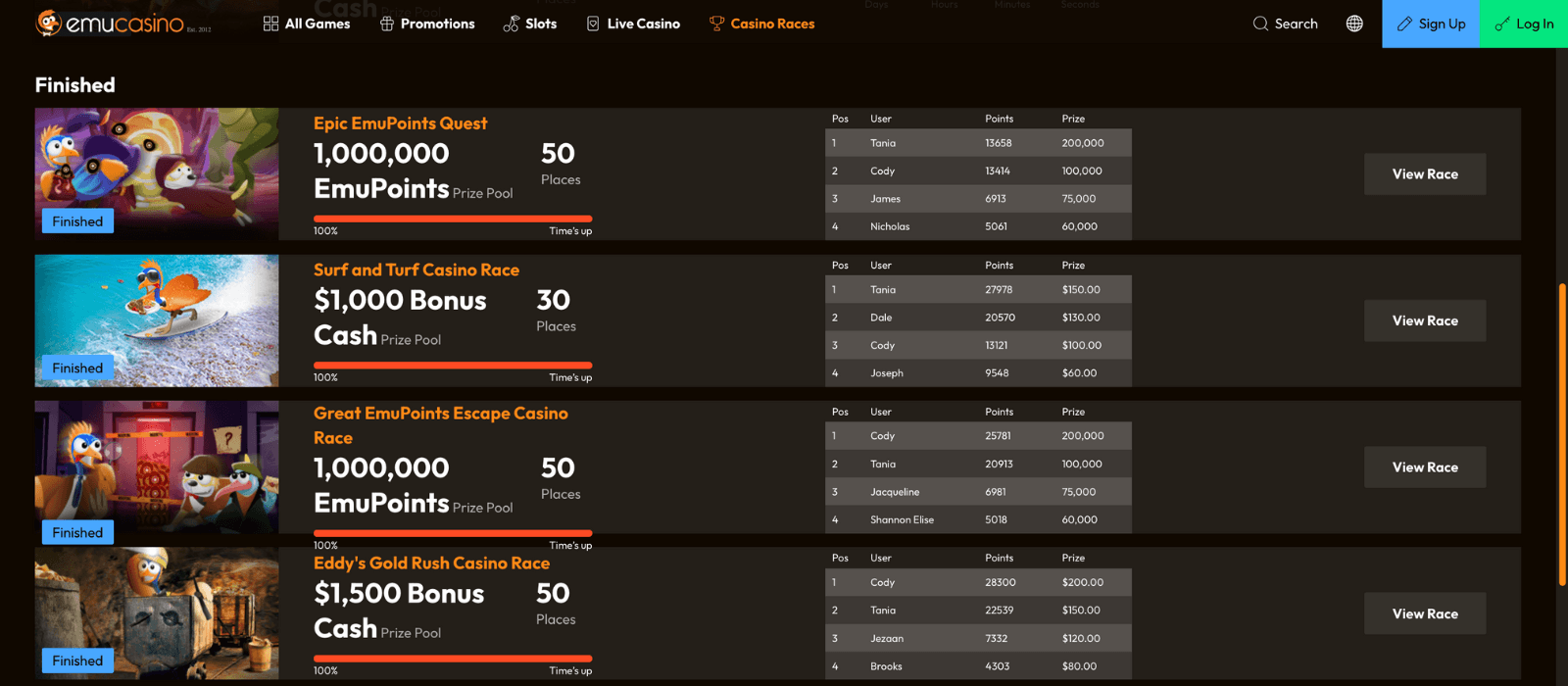1568x686 pixels.
Task: Click the $200.00 prize cell
Action: tap(1083, 583)
